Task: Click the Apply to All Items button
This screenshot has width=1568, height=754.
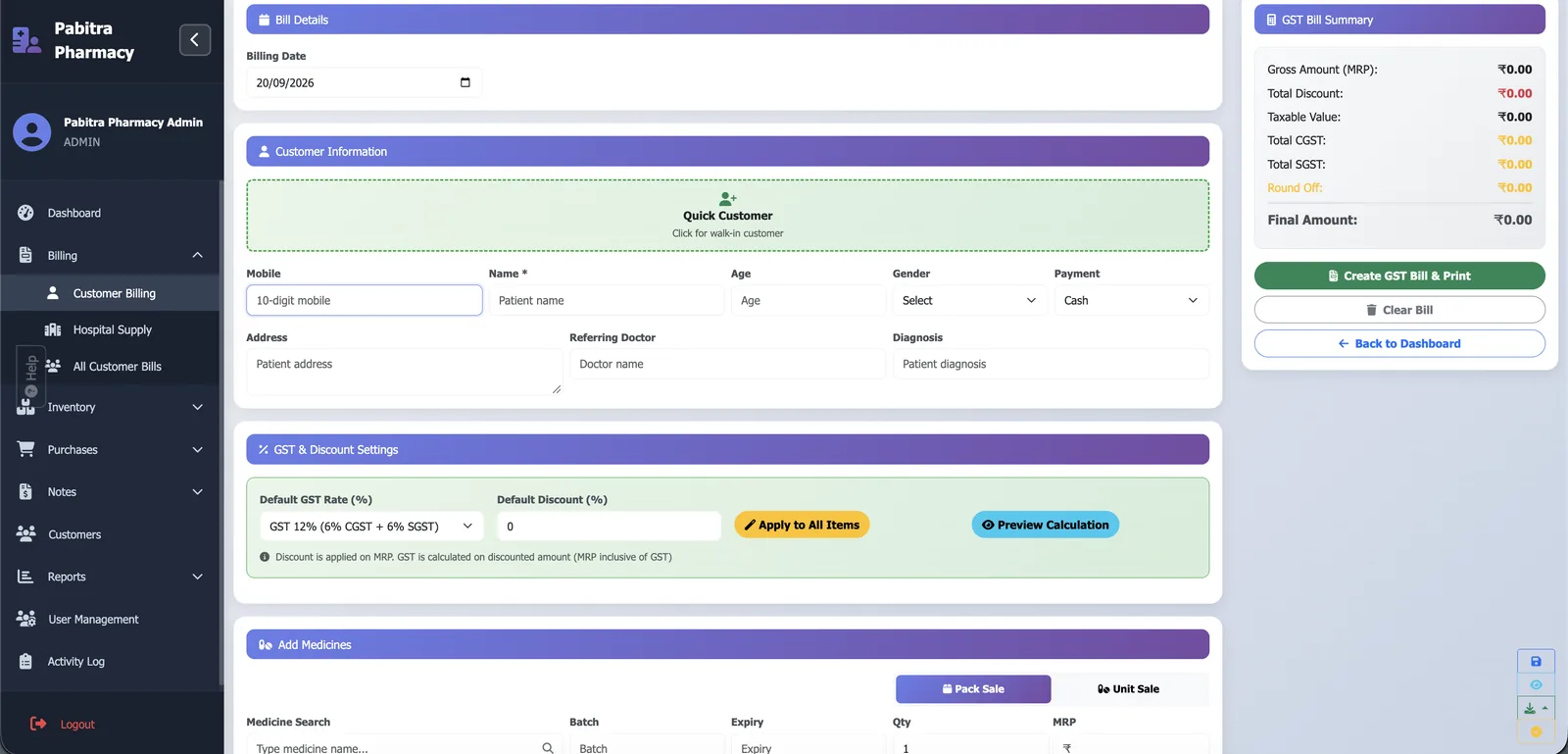Action: [x=802, y=525]
